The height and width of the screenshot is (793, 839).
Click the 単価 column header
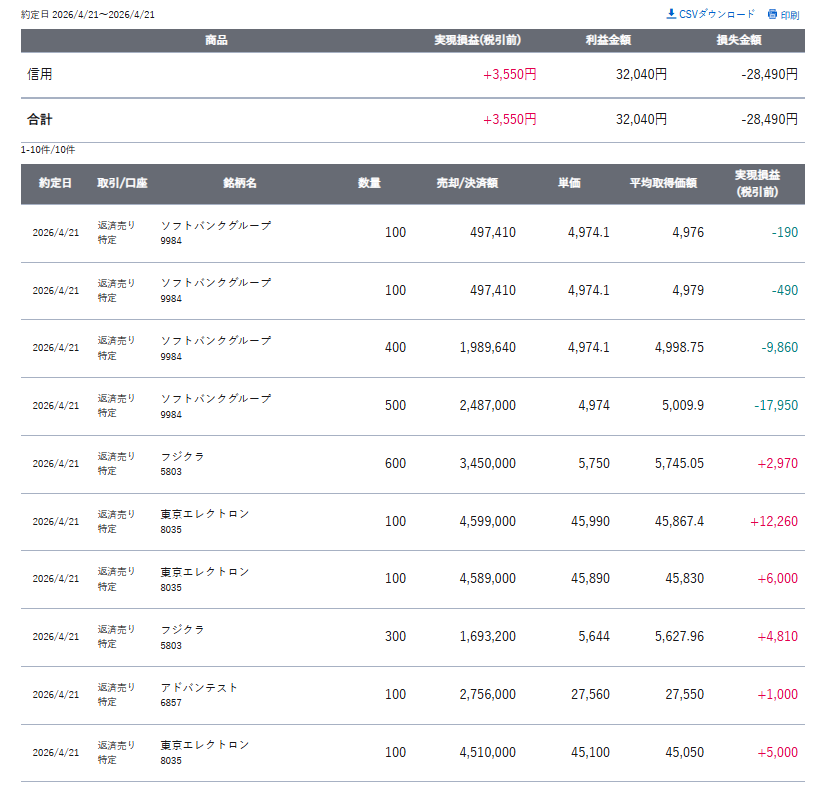(x=569, y=184)
